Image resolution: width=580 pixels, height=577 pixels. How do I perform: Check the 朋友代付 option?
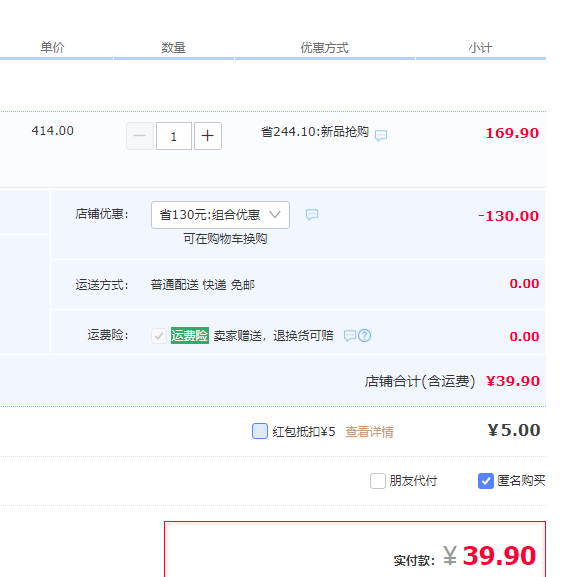point(378,481)
